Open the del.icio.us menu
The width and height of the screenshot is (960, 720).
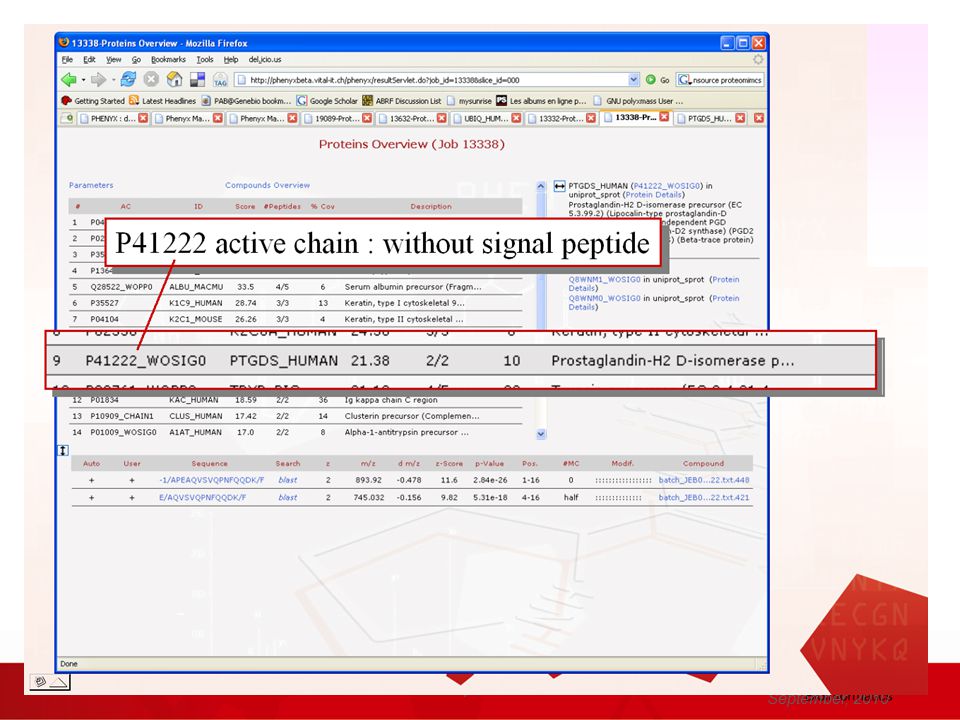[x=265, y=59]
